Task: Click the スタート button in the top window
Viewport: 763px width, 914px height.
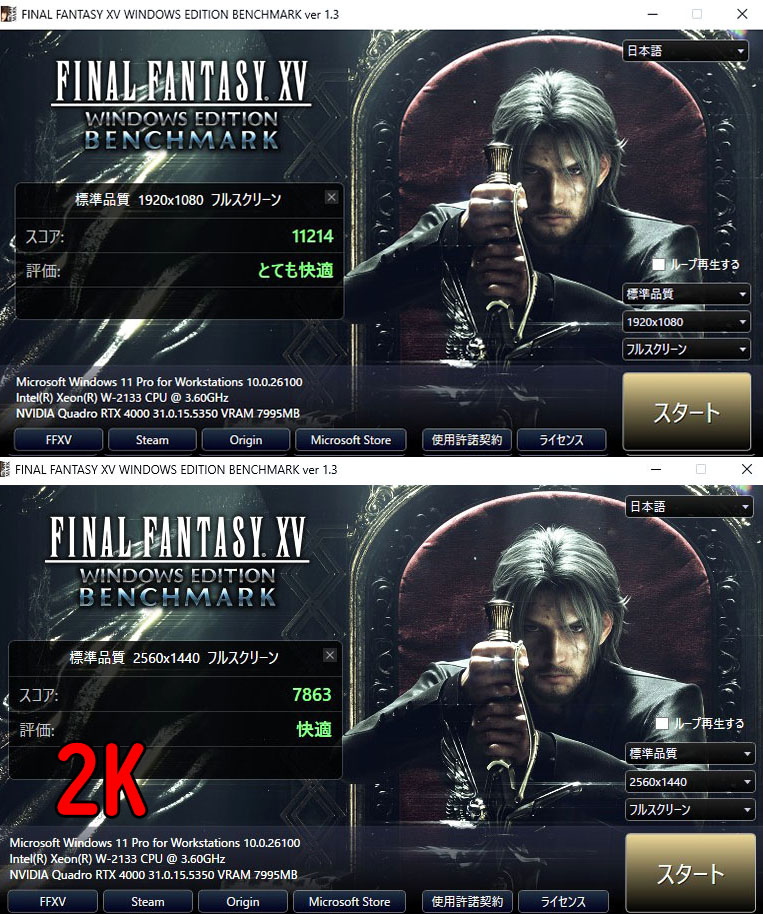Action: pyautogui.click(x=687, y=412)
